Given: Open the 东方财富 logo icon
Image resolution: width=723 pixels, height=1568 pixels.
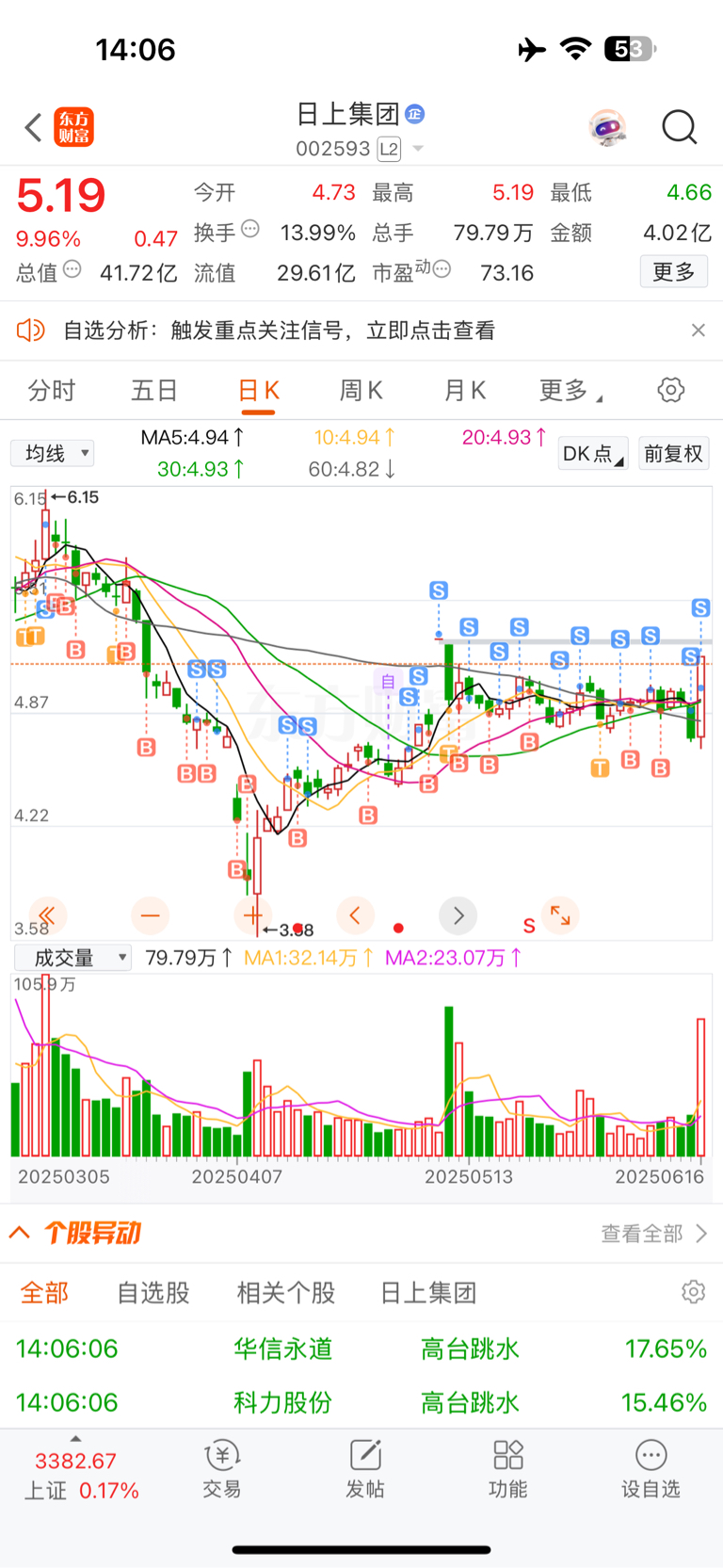Looking at the screenshot, I should click(x=74, y=127).
